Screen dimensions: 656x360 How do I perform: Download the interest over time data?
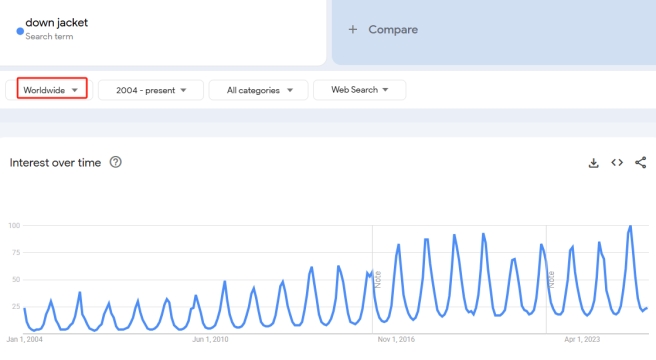593,163
